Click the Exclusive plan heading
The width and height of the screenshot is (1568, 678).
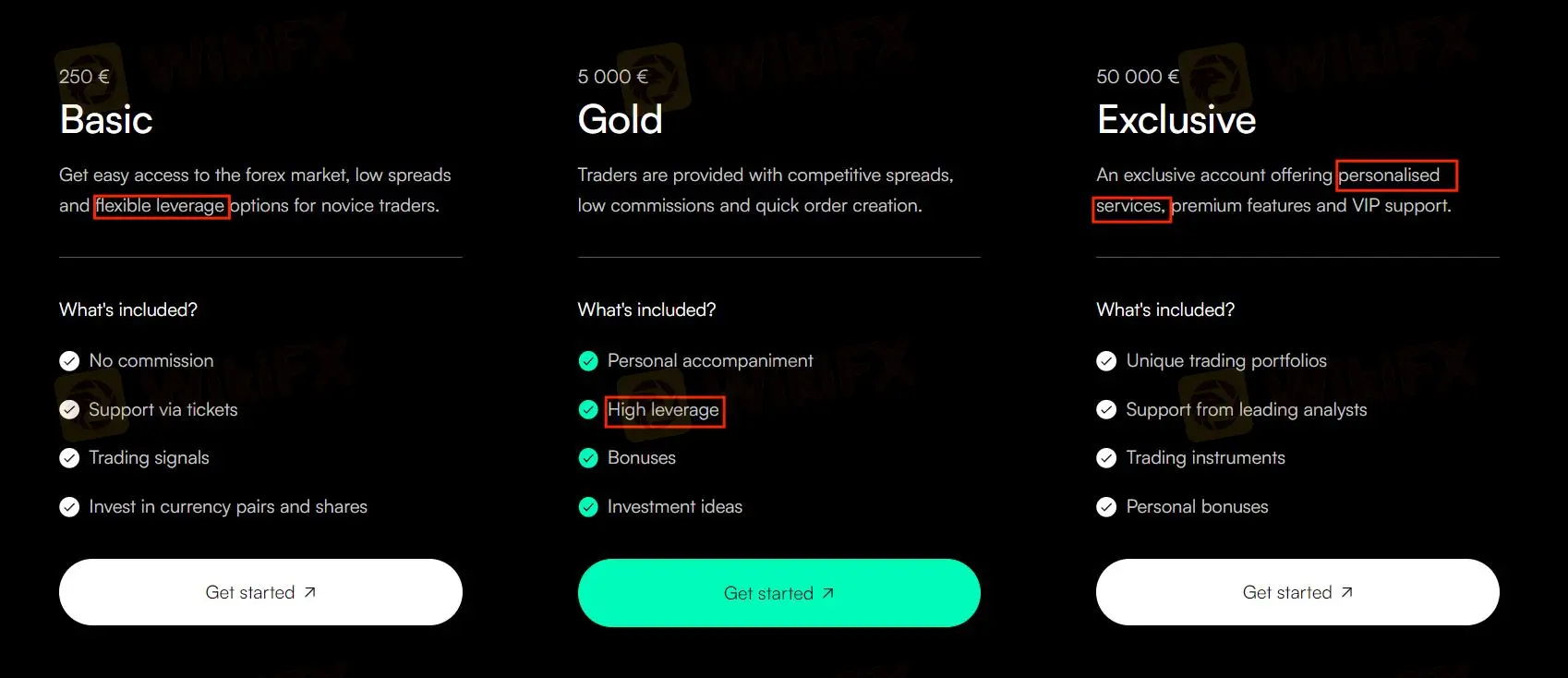(1176, 120)
